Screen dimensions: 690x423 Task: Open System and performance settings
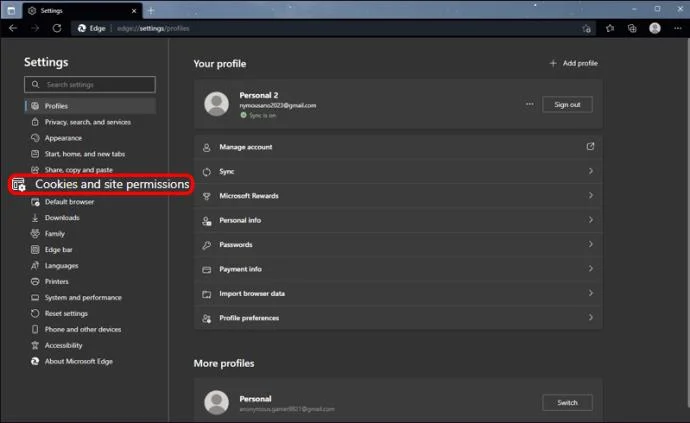point(83,298)
